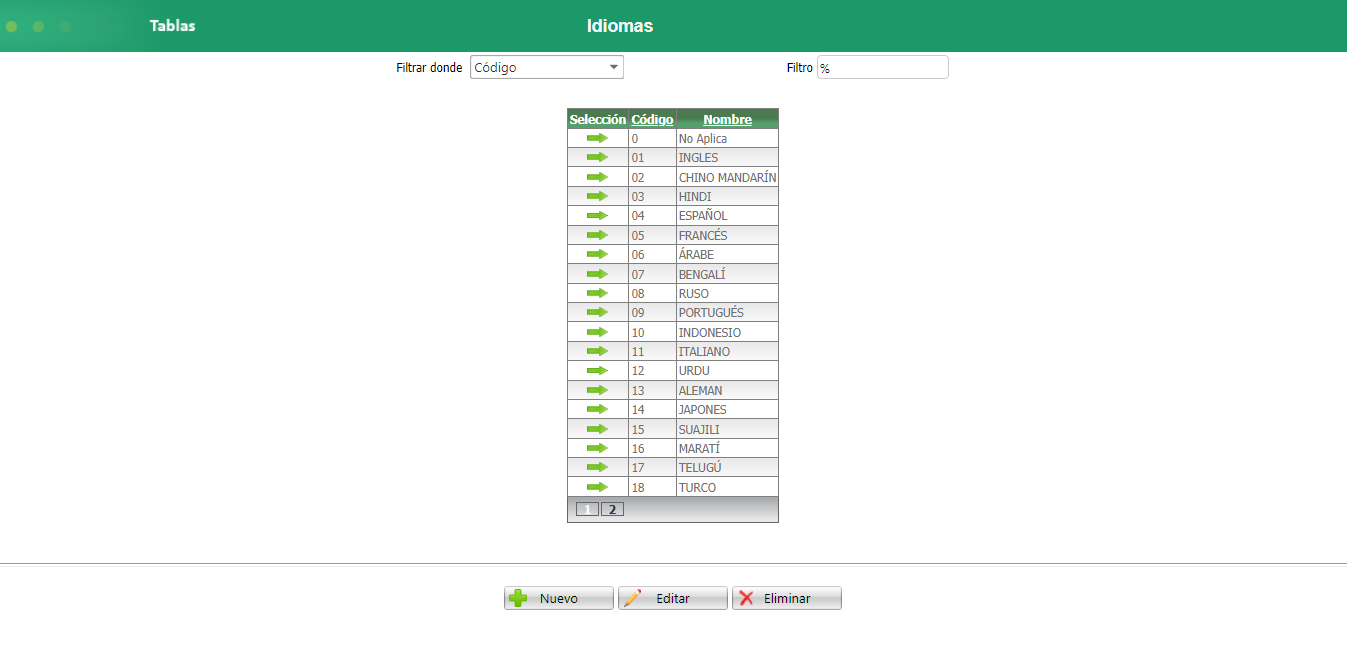
Task: Pick the ALEMAN row green arrow
Action: pyautogui.click(x=597, y=390)
